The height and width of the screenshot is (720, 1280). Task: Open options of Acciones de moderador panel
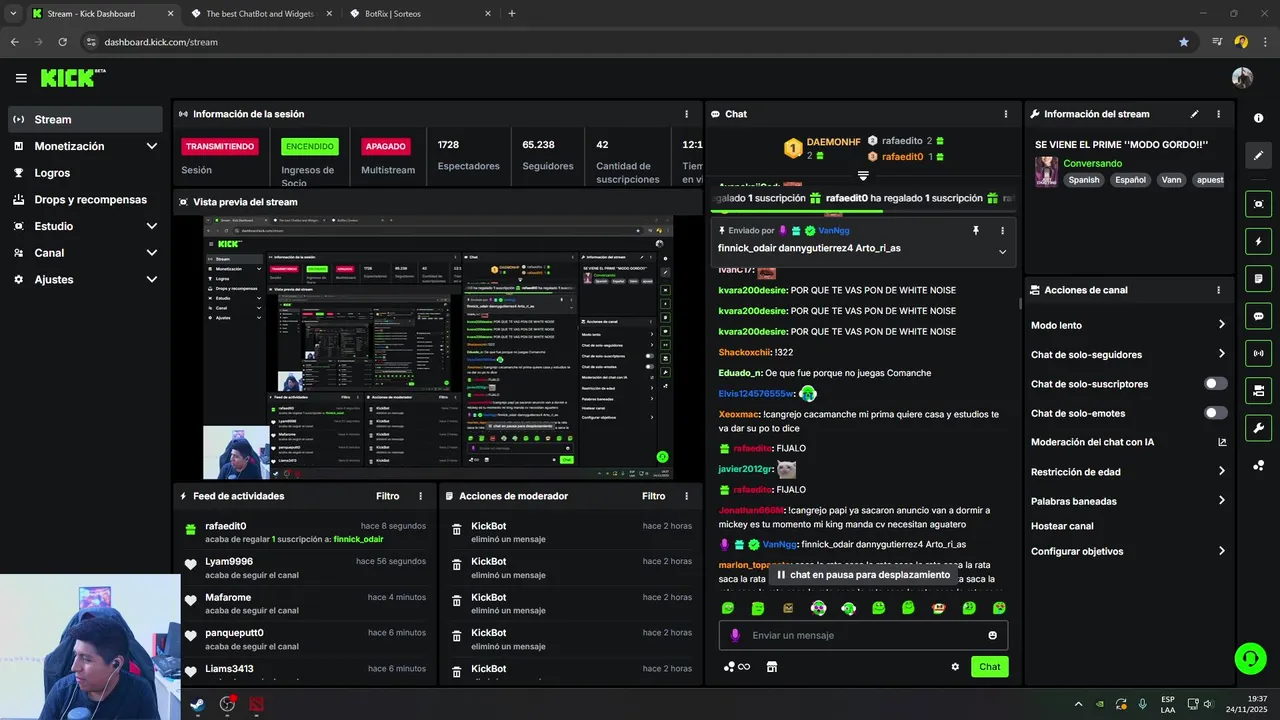[x=686, y=496]
